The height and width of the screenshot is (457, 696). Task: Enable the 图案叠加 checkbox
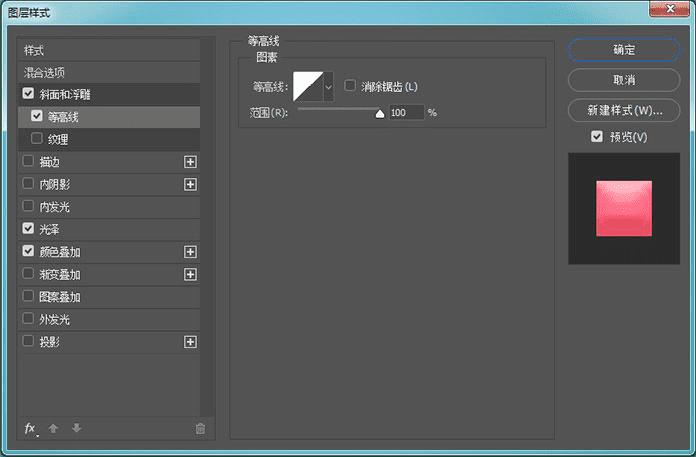[x=28, y=296]
